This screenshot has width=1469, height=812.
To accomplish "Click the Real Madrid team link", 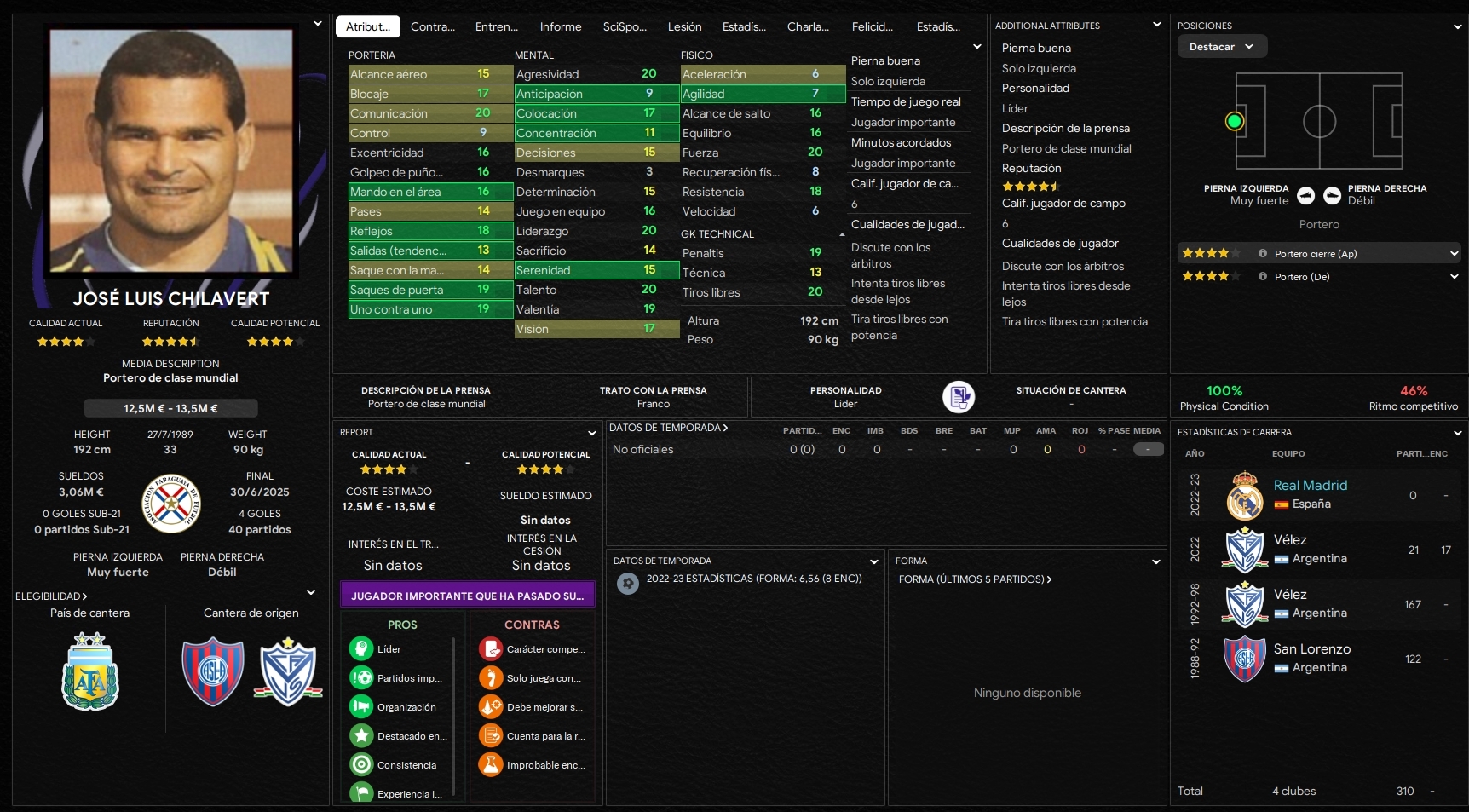I will (x=1311, y=485).
